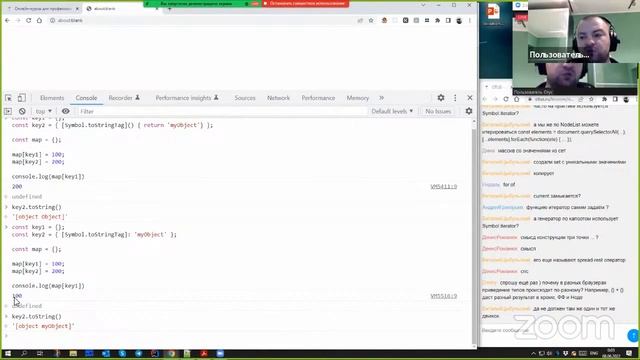Open Chrome from the taskbar

tap(171, 353)
